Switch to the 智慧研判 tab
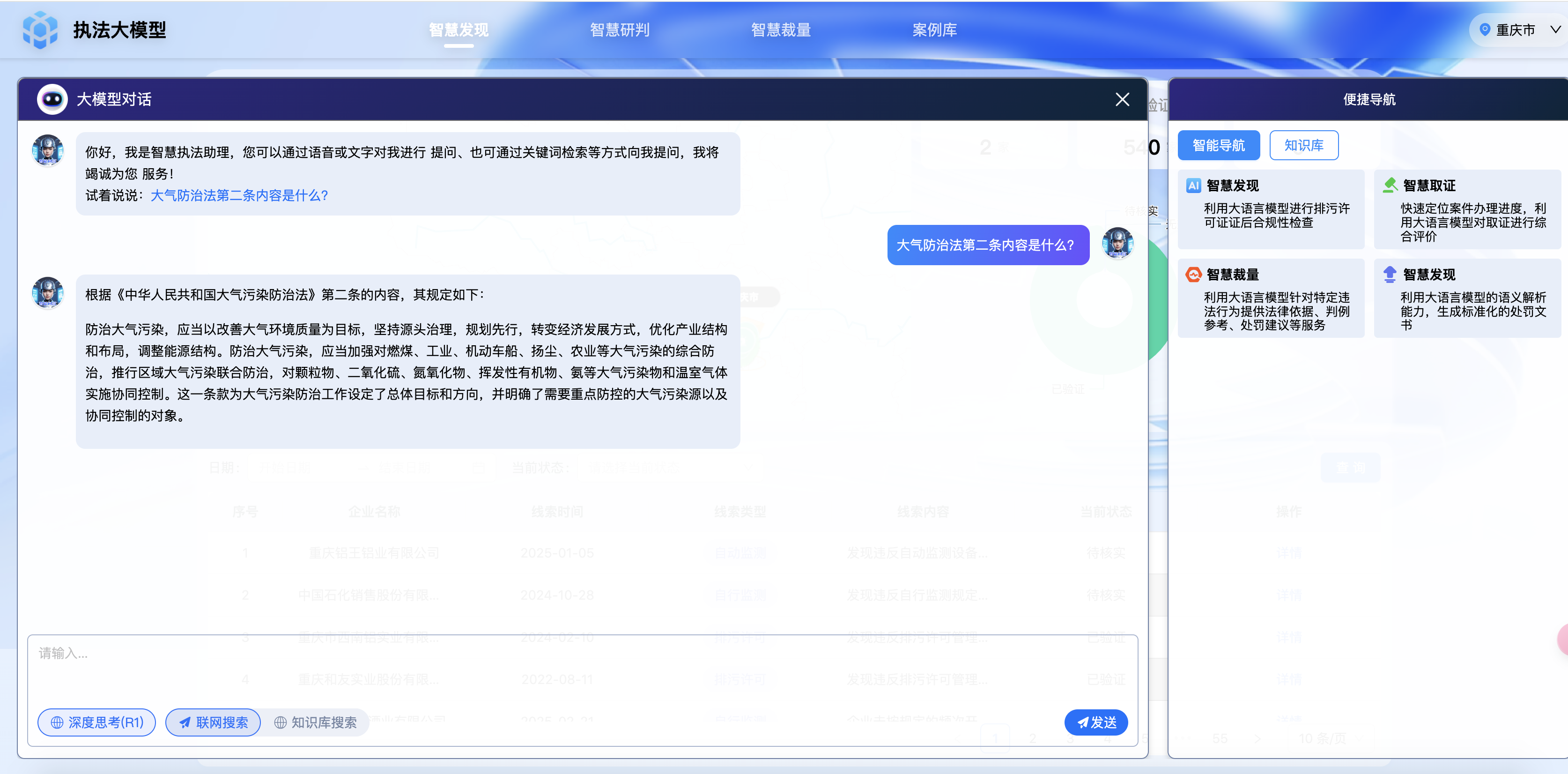Screen dimensions: 1568x774 tap(620, 29)
